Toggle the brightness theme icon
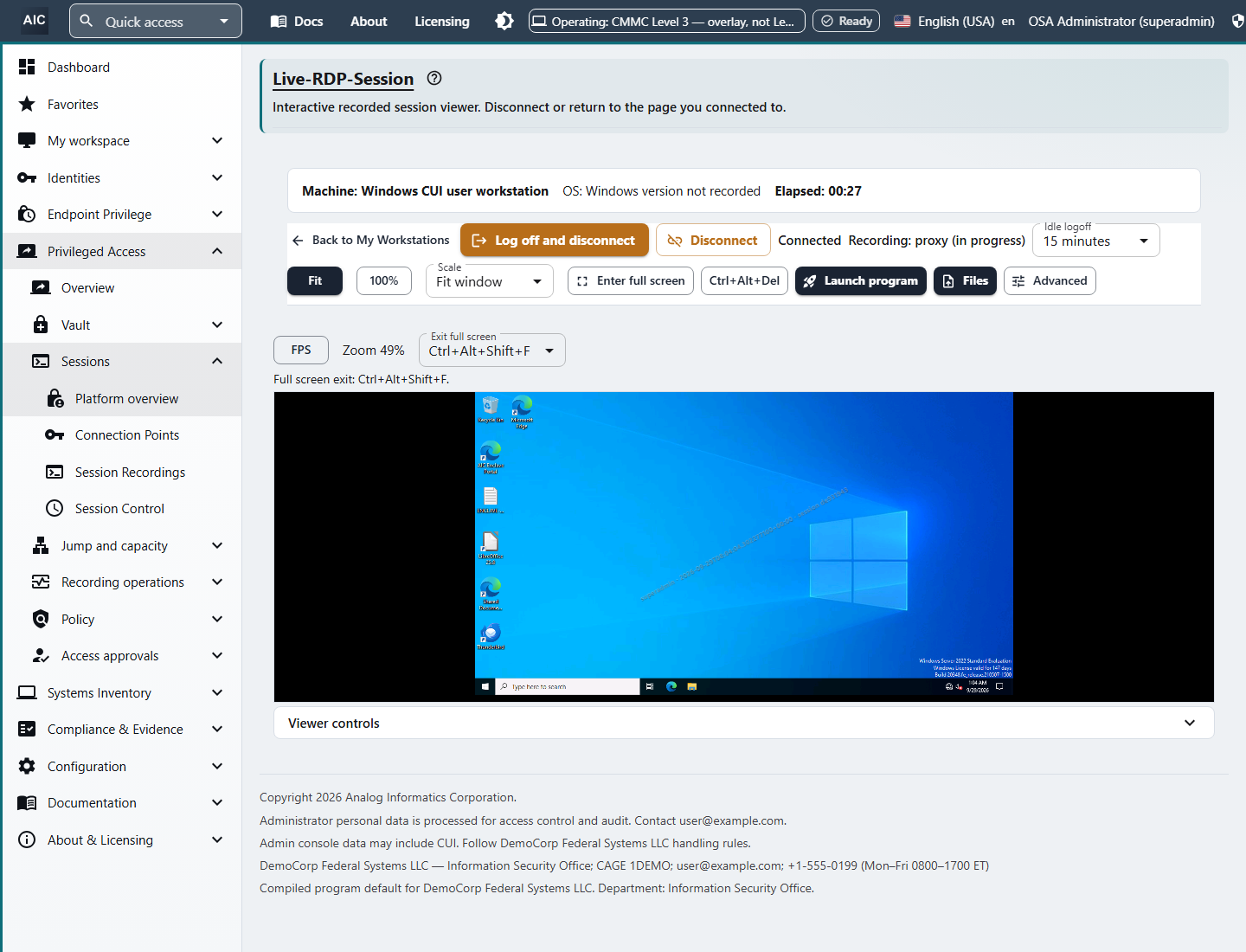The width and height of the screenshot is (1246, 952). click(x=504, y=21)
